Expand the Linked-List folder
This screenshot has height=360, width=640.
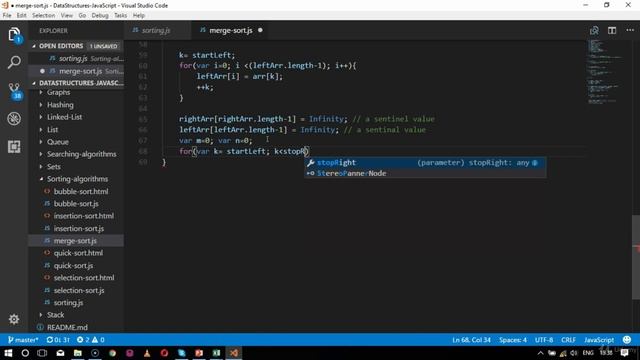pos(64,117)
